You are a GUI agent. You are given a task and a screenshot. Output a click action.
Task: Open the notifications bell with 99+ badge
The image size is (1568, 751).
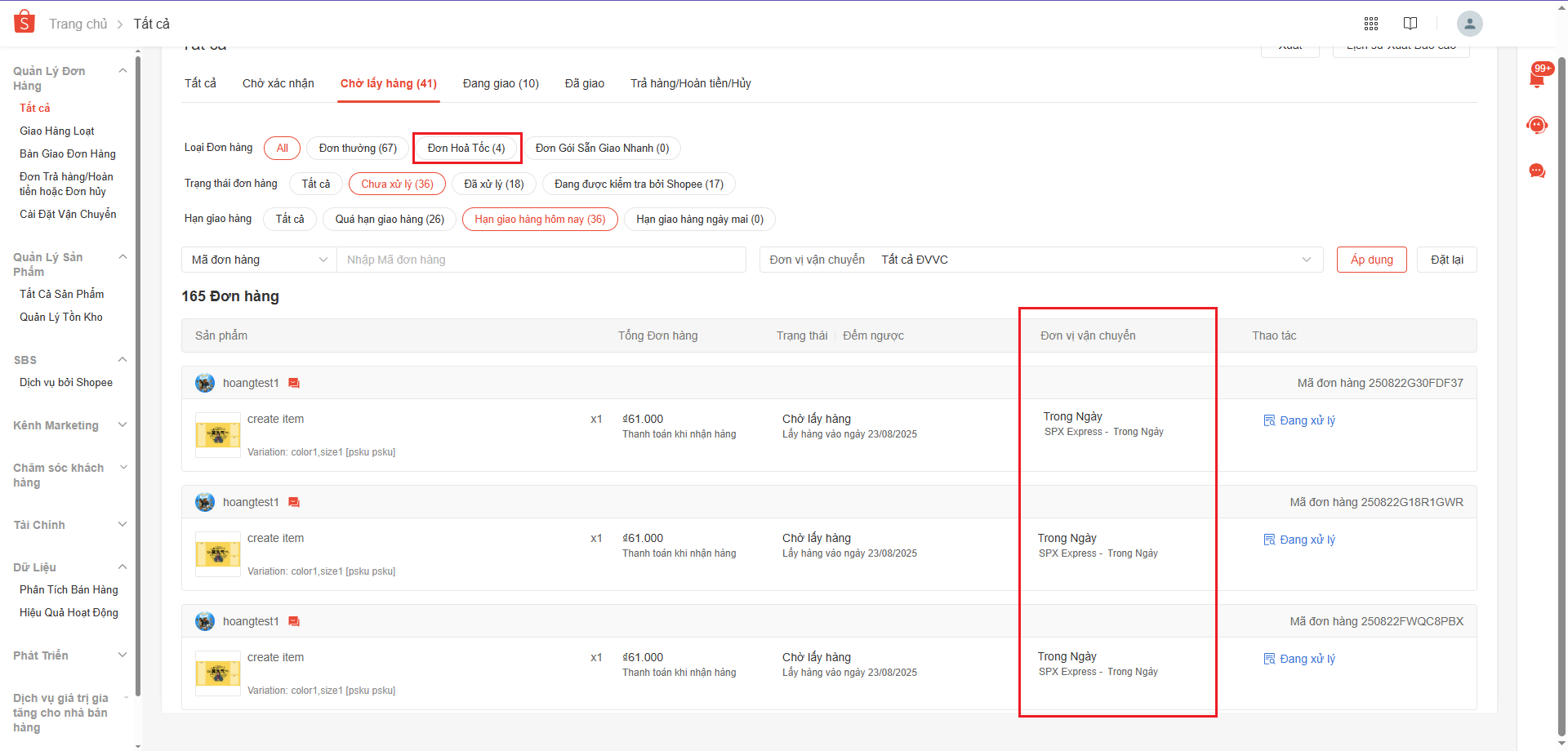1537,78
